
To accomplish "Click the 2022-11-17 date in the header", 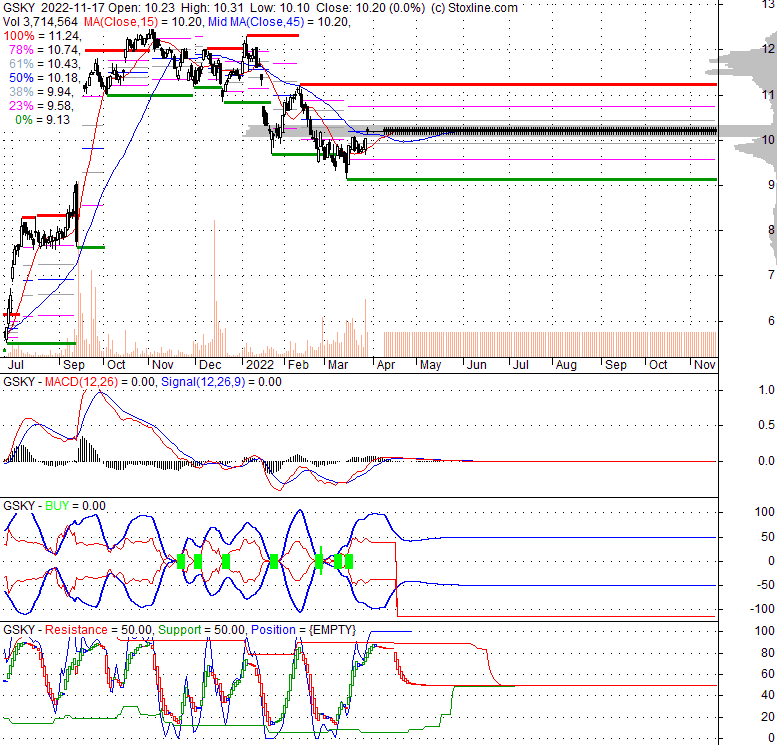I will (x=72, y=8).
